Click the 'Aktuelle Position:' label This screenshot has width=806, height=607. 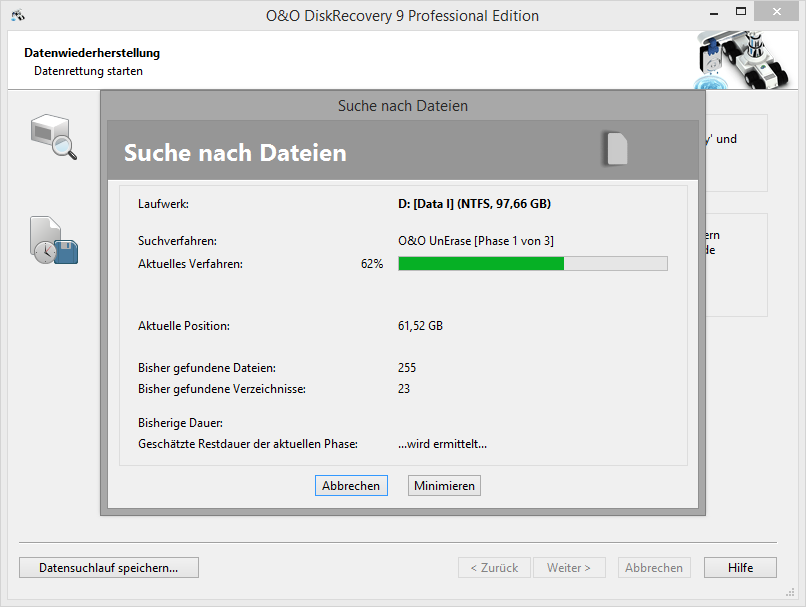click(184, 326)
